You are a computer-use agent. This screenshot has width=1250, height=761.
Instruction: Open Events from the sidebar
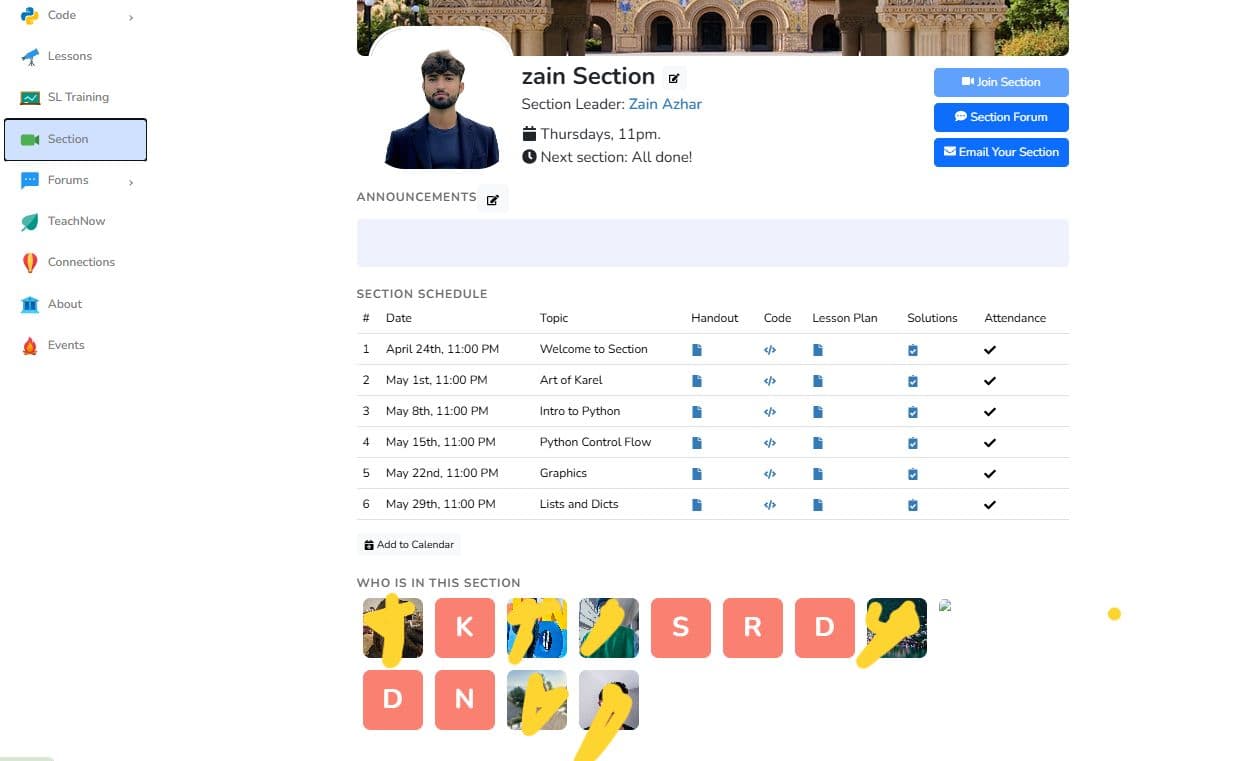66,344
